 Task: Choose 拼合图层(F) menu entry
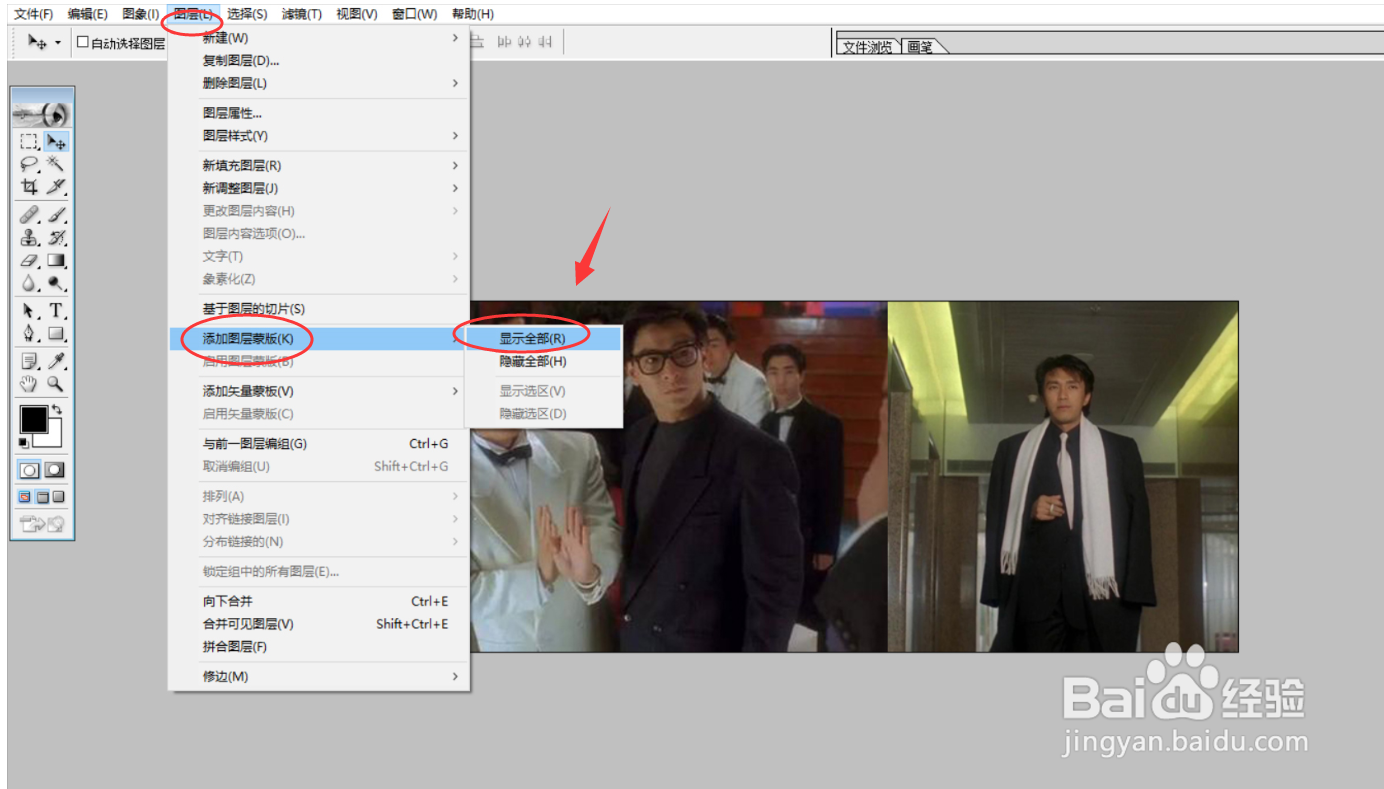pyautogui.click(x=318, y=647)
